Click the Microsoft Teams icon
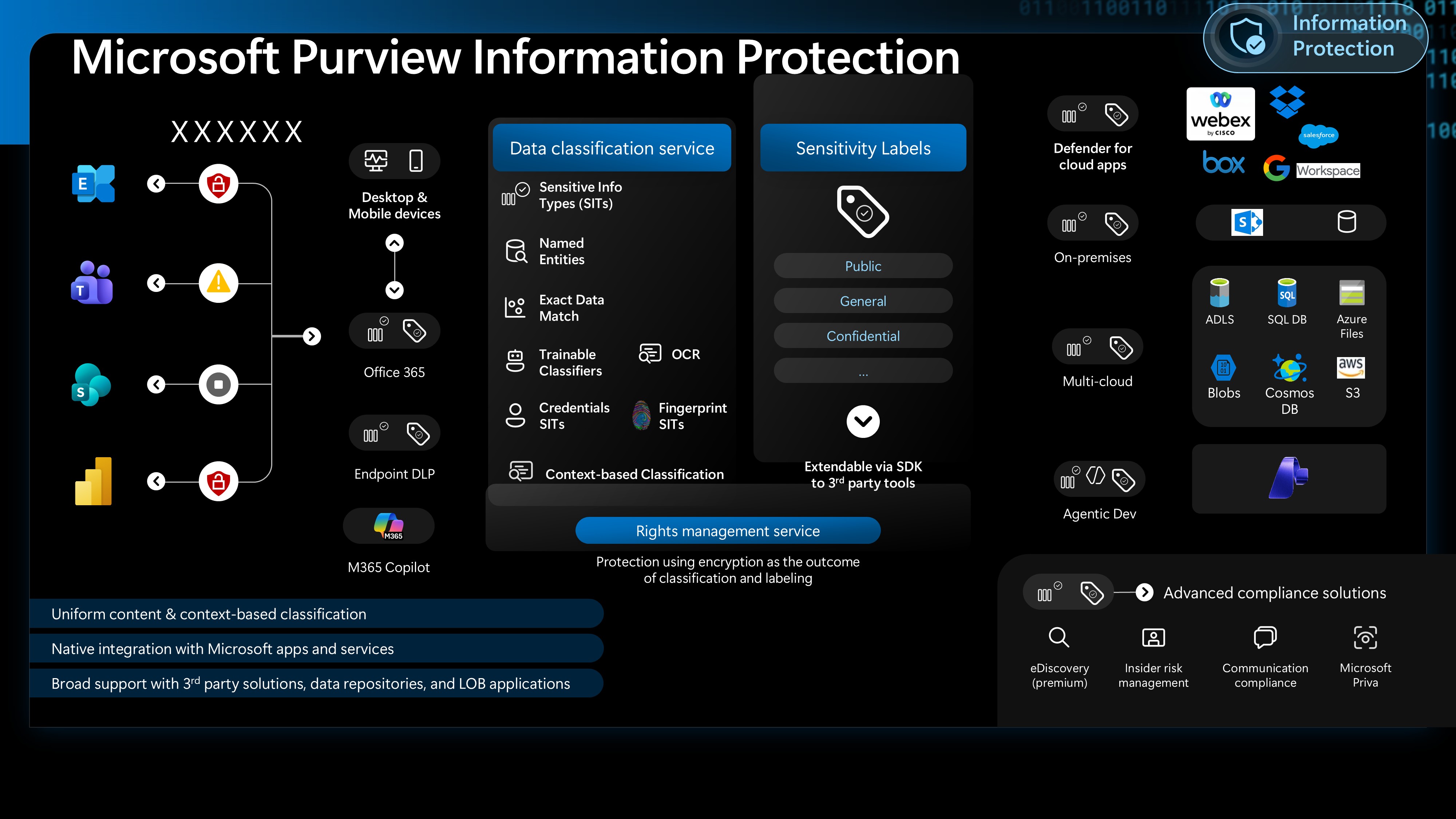The image size is (1456, 819). click(92, 282)
